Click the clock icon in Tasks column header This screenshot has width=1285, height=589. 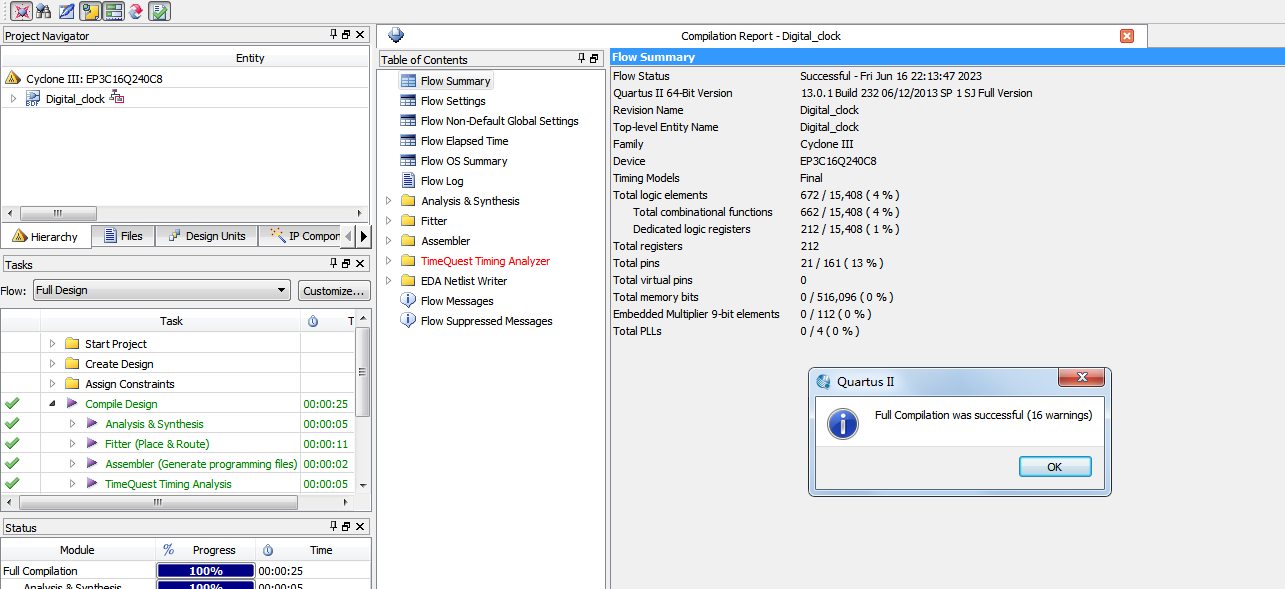313,321
